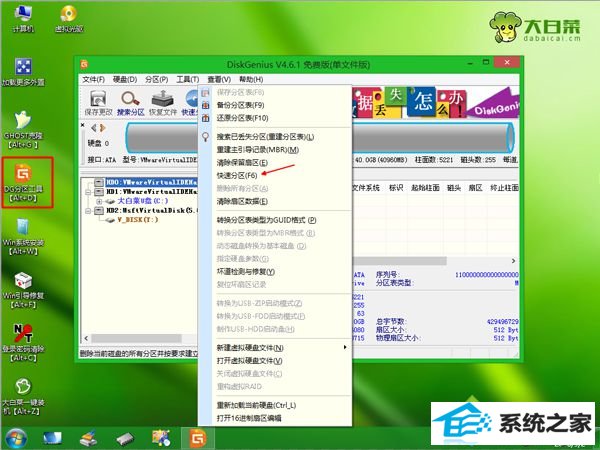Click the 保存更改 (Save Changes) toolbar icon
Screen dimensions: 600x450
pyautogui.click(x=98, y=103)
